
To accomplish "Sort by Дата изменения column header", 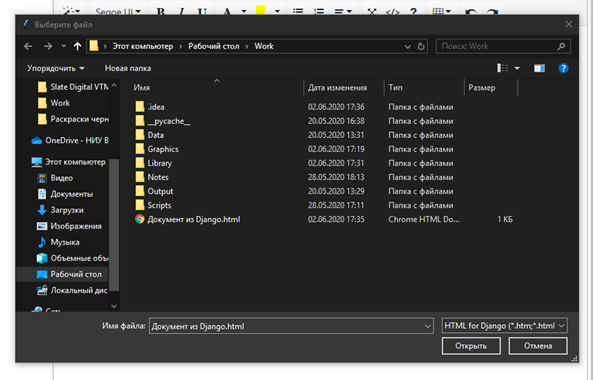I will [x=337, y=88].
